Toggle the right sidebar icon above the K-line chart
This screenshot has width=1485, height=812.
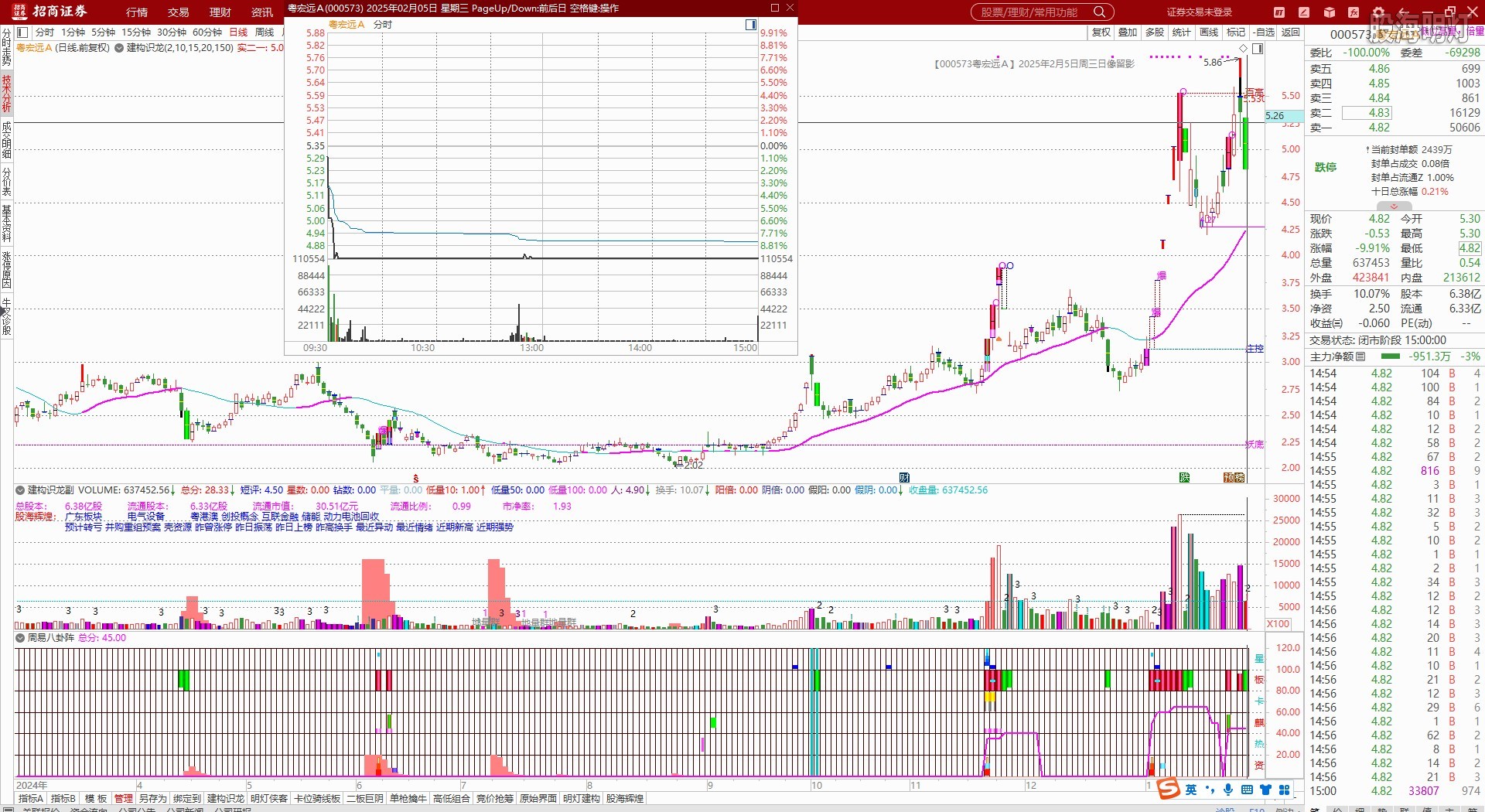click(1258, 49)
